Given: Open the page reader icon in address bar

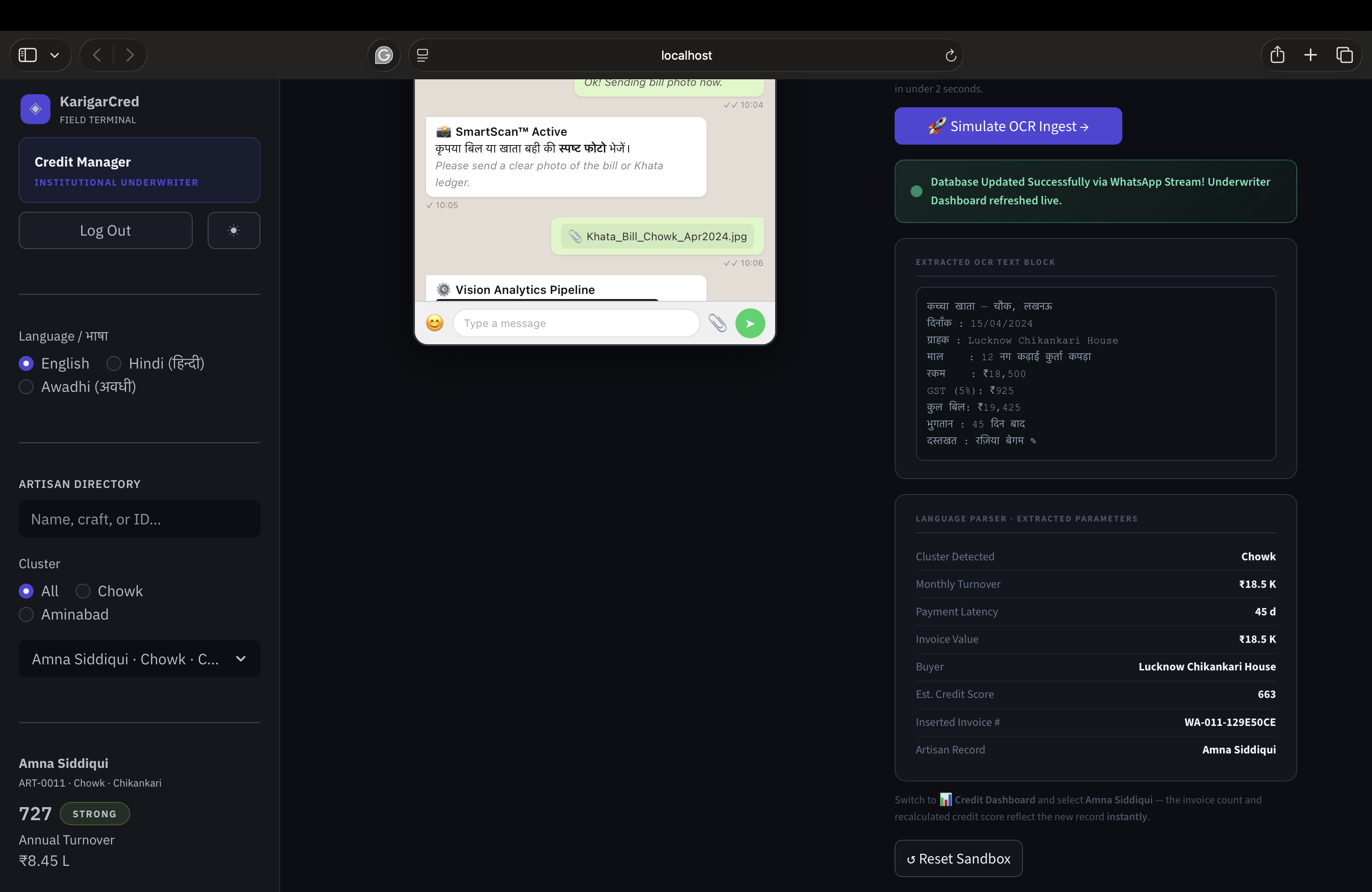Looking at the screenshot, I should [422, 56].
